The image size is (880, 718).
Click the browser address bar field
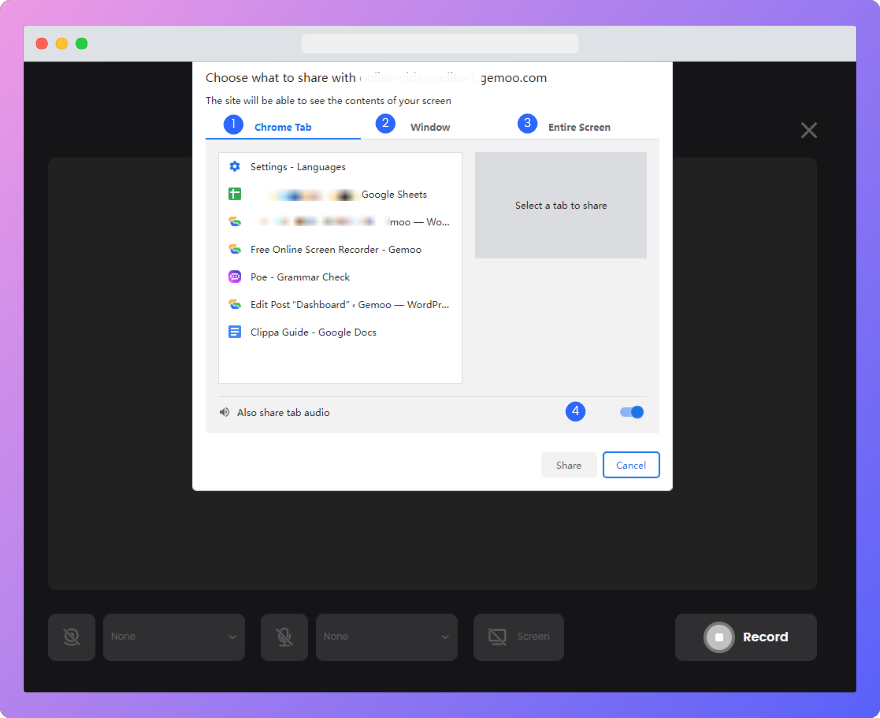coord(440,43)
